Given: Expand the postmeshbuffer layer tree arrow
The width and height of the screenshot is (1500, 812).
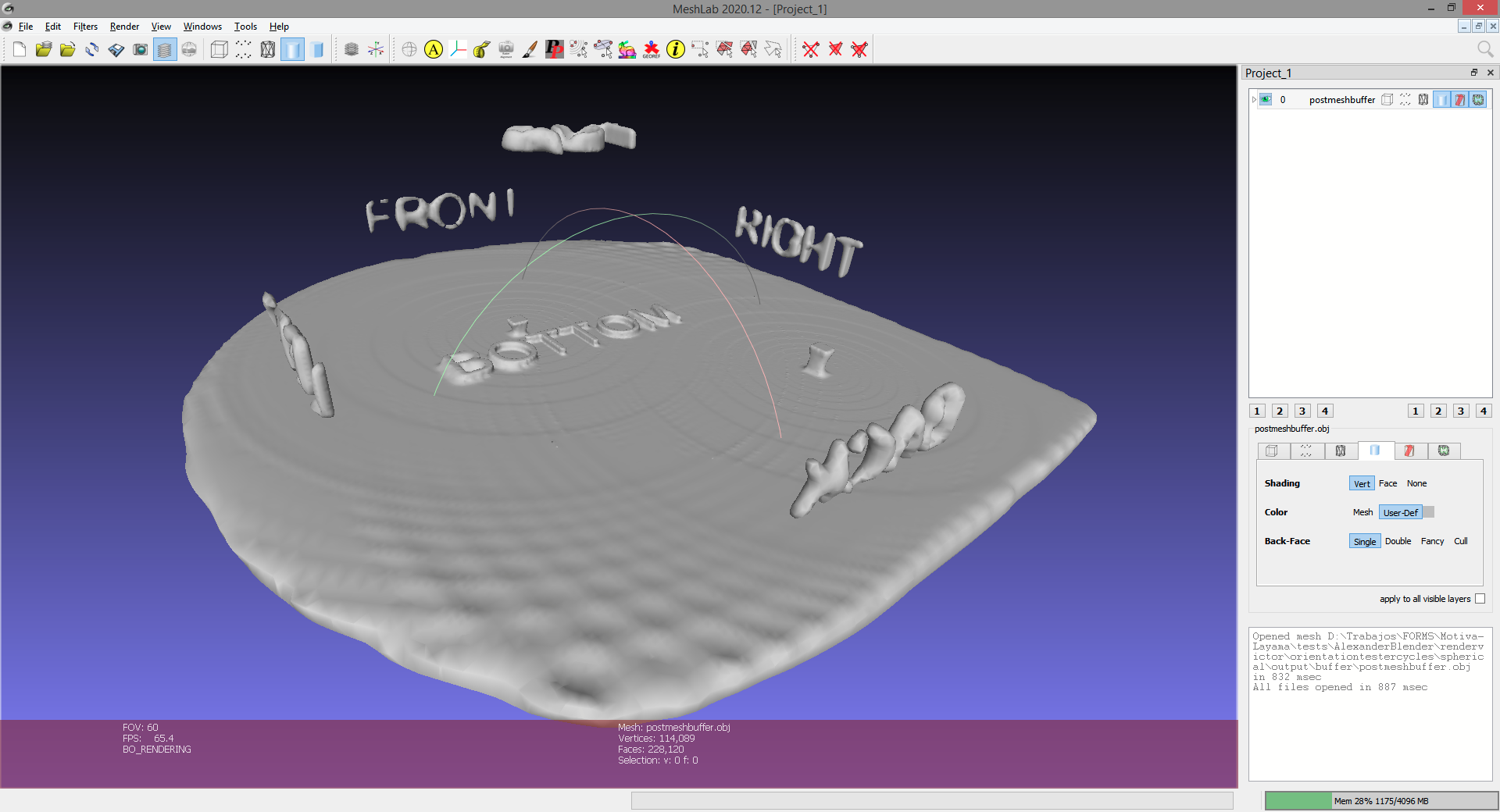Looking at the screenshot, I should point(1254,99).
